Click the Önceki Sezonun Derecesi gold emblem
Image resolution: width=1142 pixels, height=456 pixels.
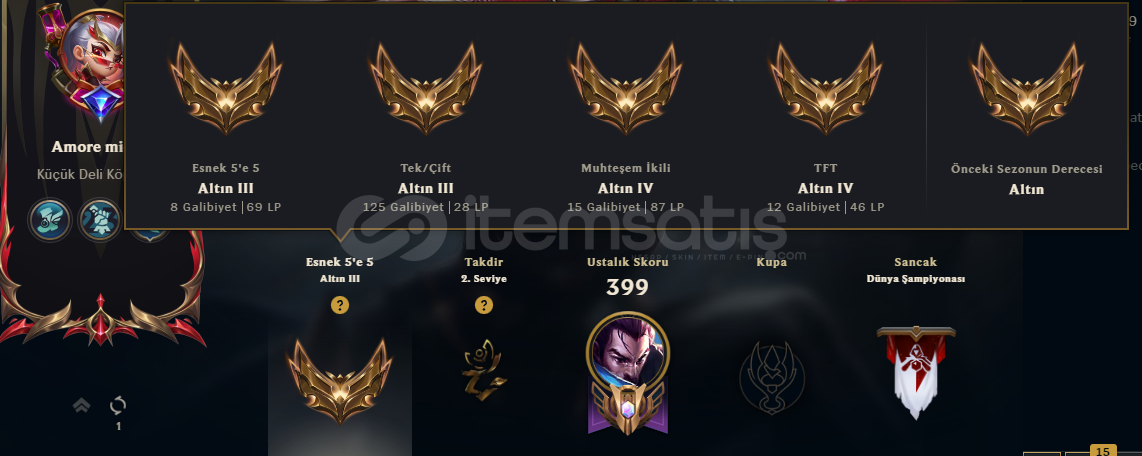click(1026, 89)
